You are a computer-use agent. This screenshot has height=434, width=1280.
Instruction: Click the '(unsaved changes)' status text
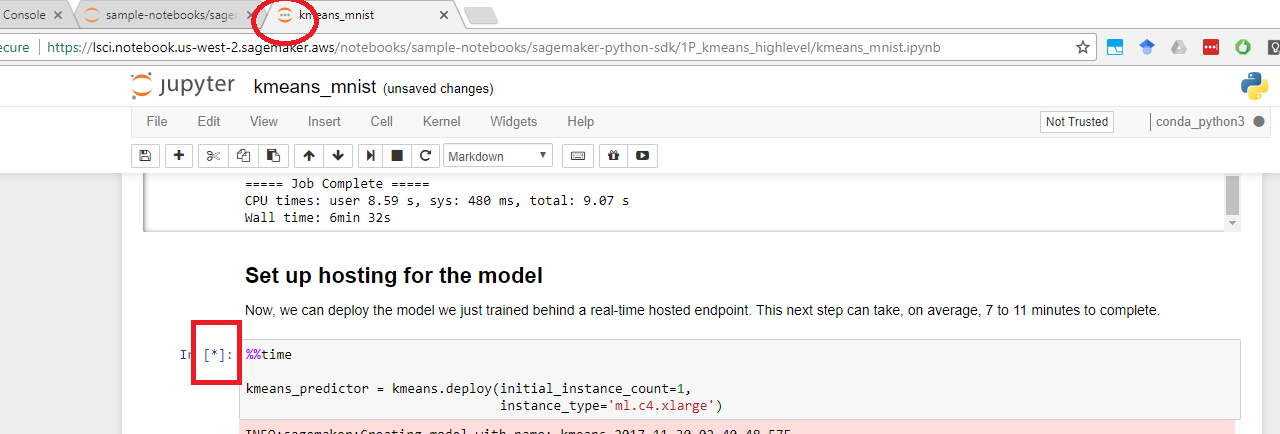point(438,89)
